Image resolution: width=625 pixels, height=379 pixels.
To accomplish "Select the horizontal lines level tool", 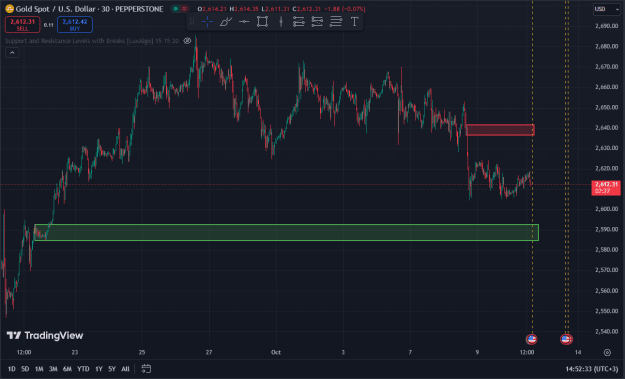I will point(336,22).
